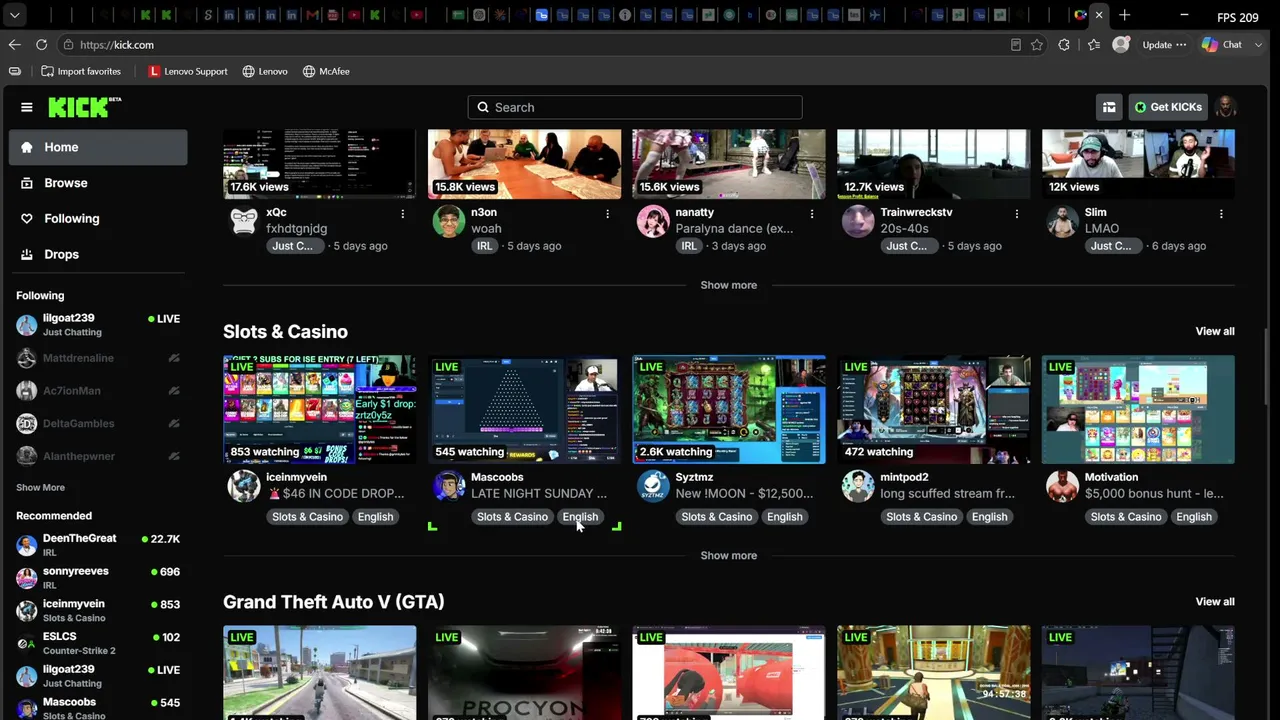Open the Import favorites bookmark

pos(81,71)
